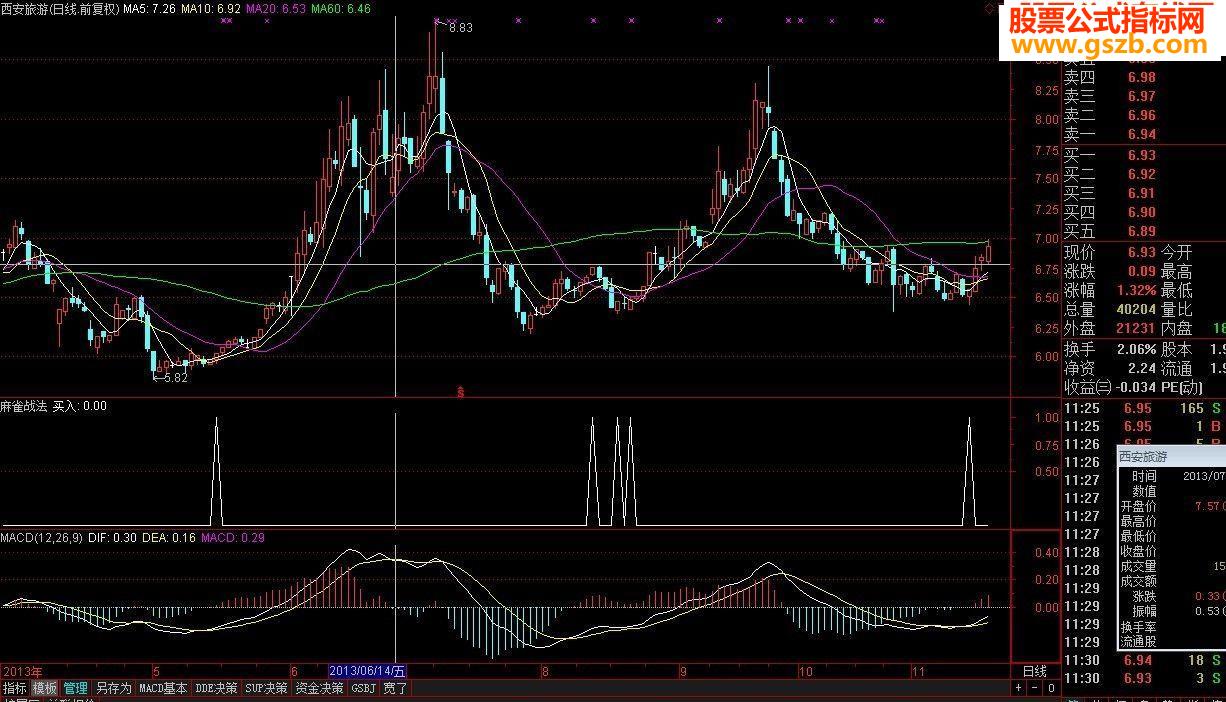This screenshot has width=1226, height=702.
Task: Select the GSBJ template
Action: [363, 688]
